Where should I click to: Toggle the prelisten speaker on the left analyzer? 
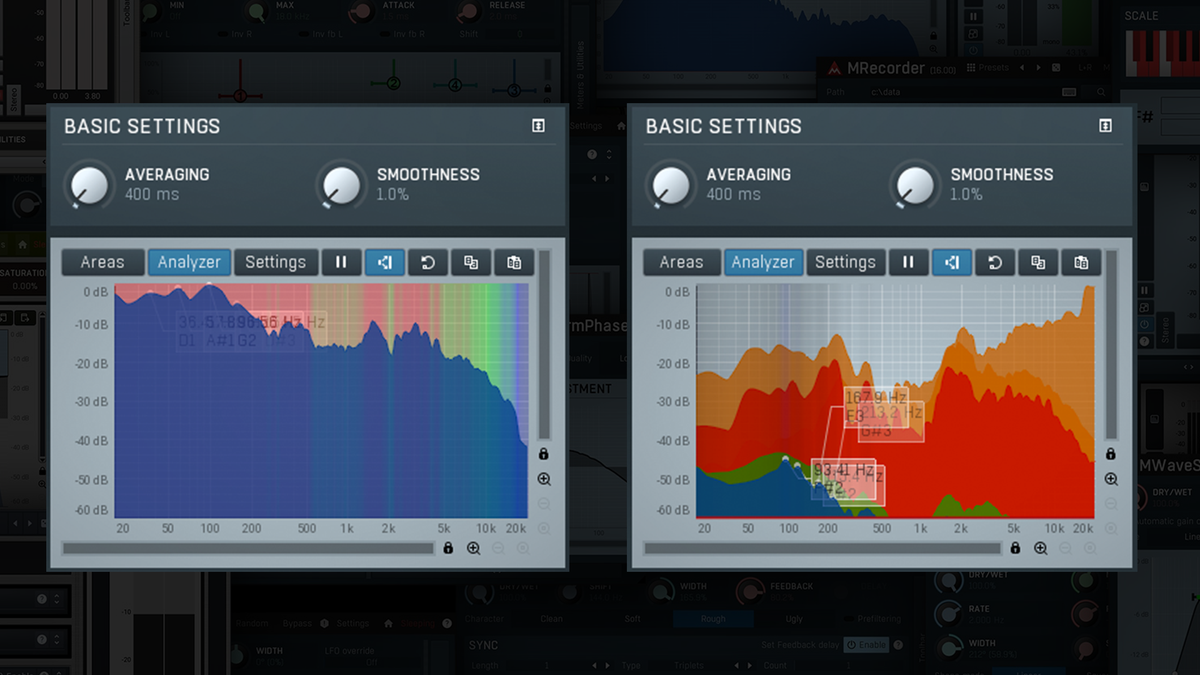pos(385,262)
